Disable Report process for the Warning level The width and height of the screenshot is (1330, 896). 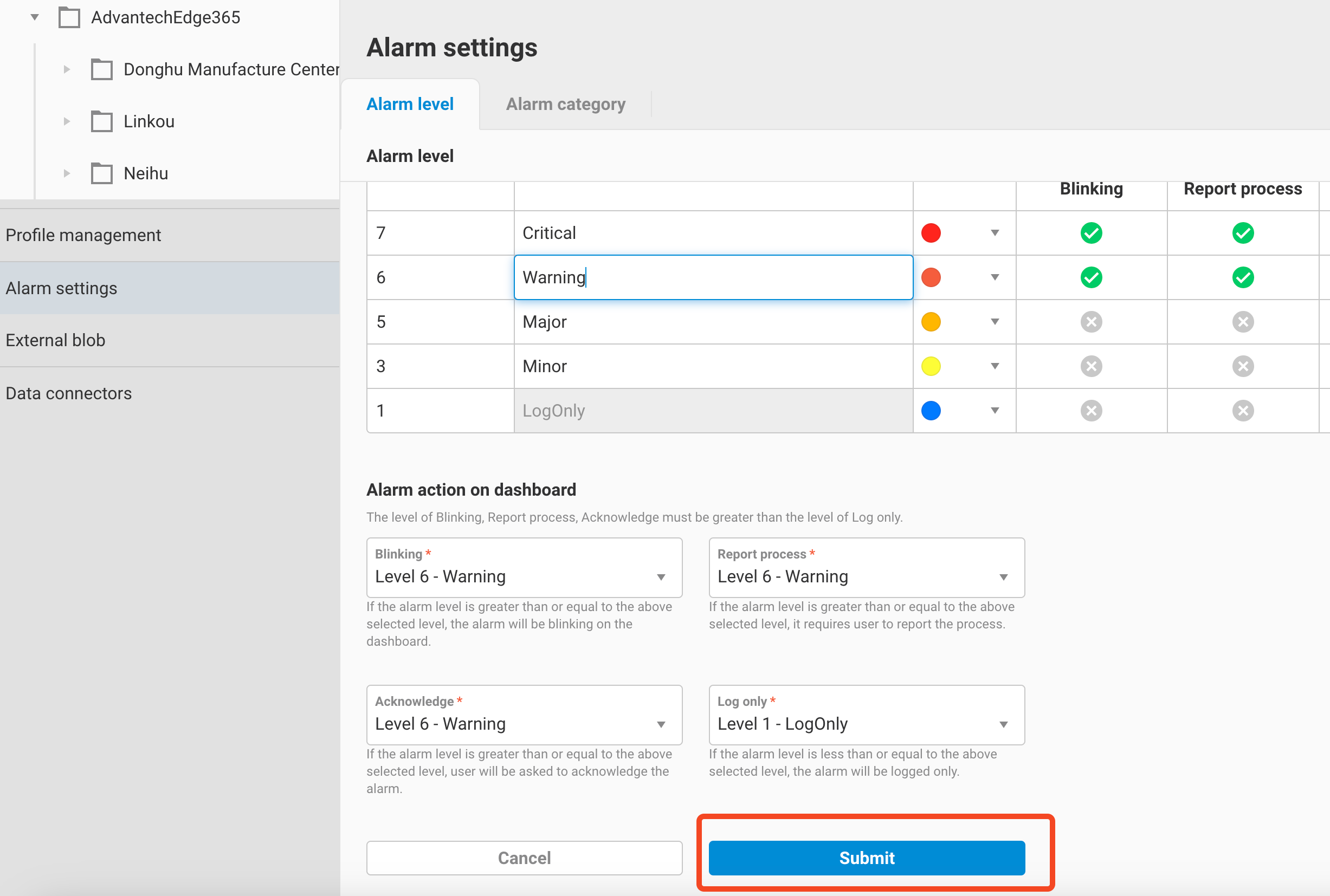1242,277
